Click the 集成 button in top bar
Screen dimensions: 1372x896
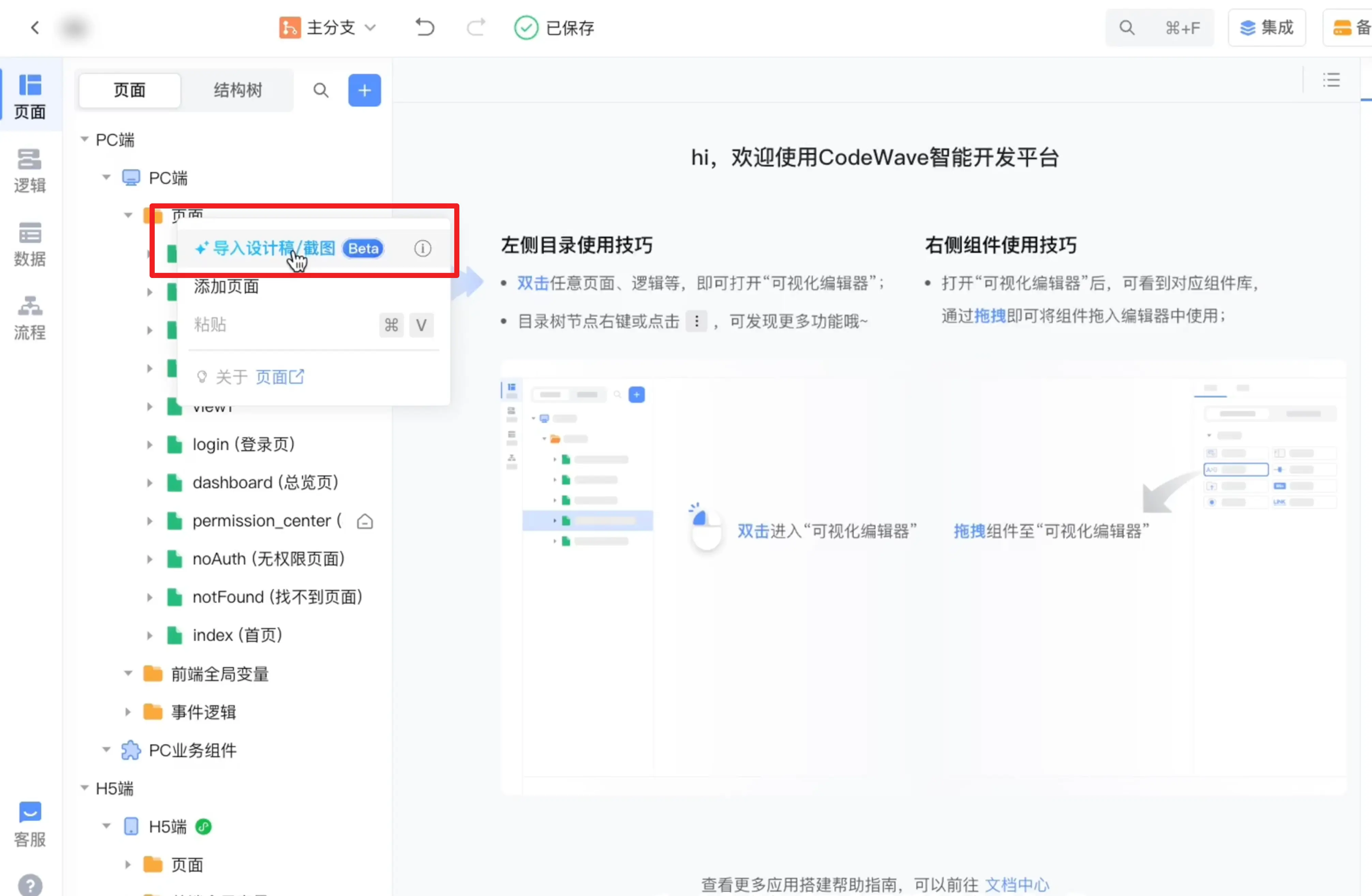click(x=1266, y=27)
